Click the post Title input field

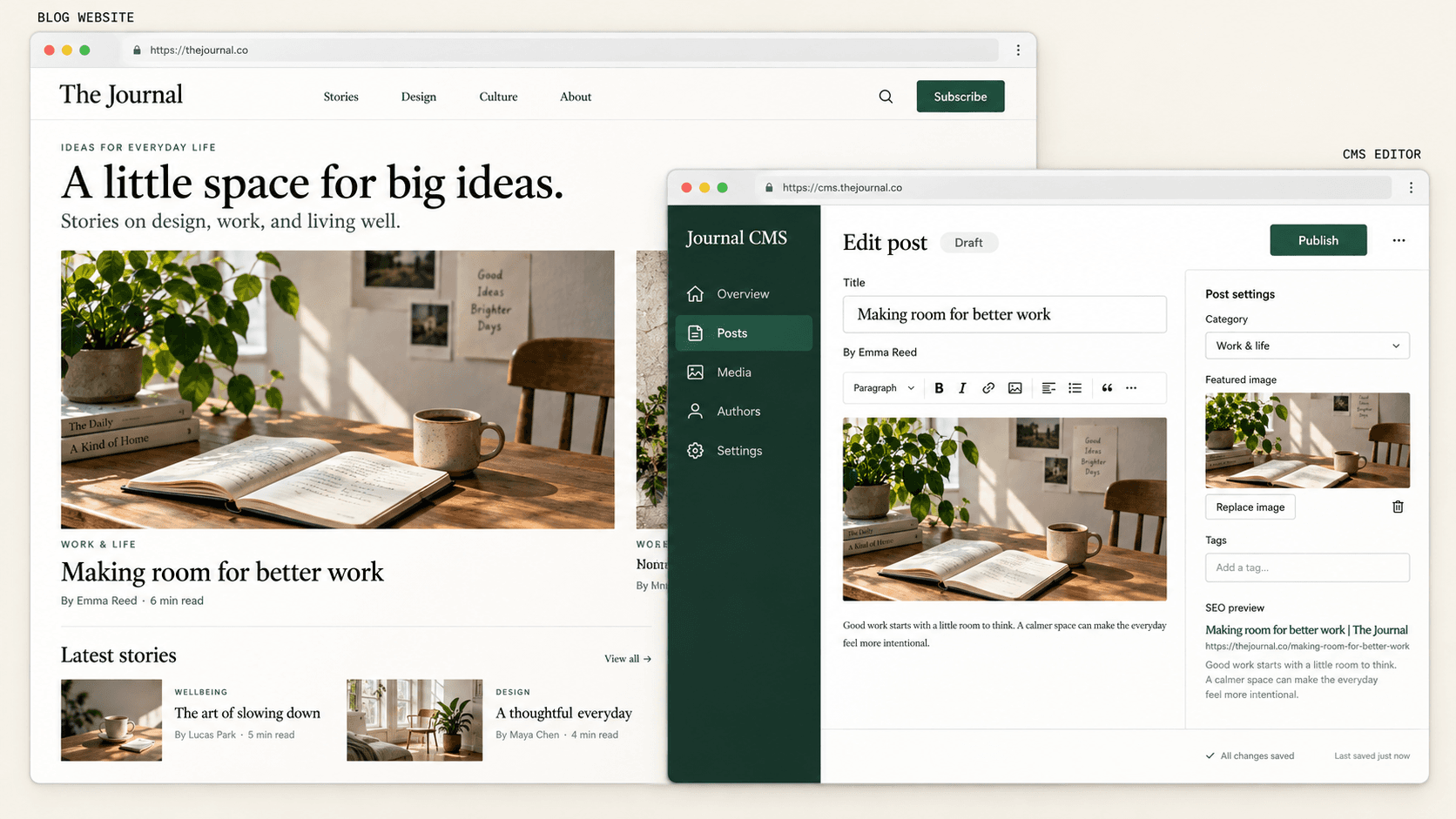pos(1005,314)
